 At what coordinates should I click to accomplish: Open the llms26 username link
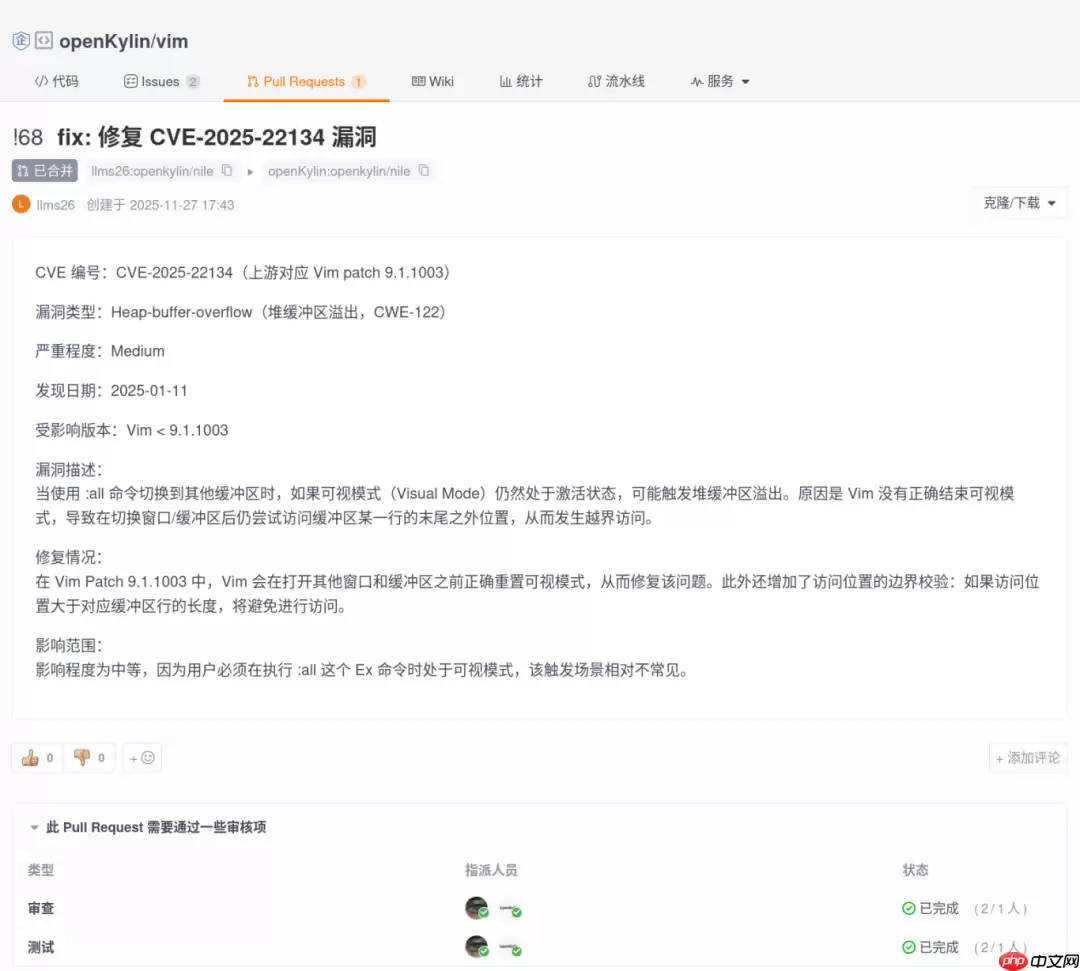click(x=56, y=205)
